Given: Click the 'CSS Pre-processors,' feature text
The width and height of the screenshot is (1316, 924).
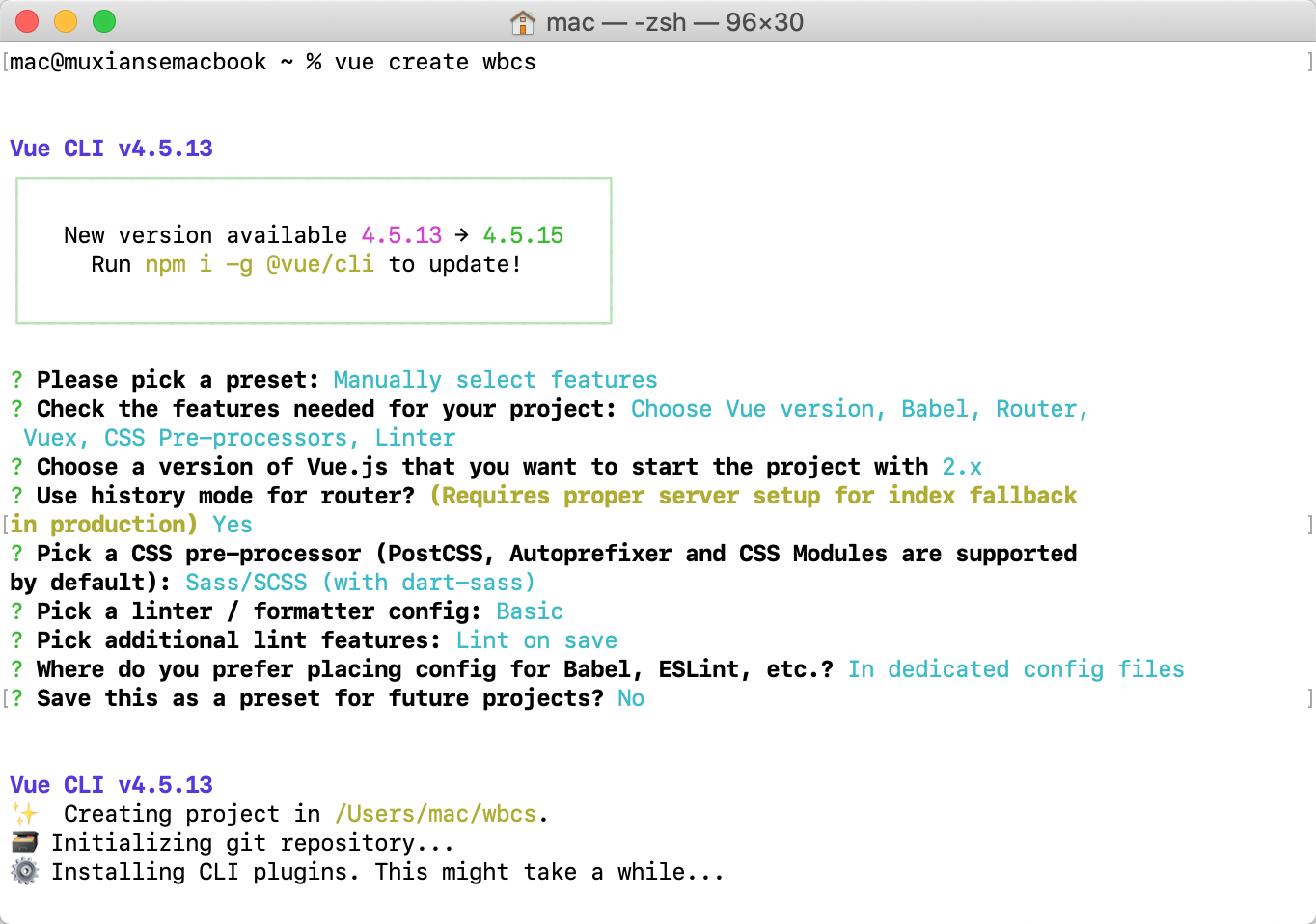Looking at the screenshot, I should pyautogui.click(x=232, y=438).
